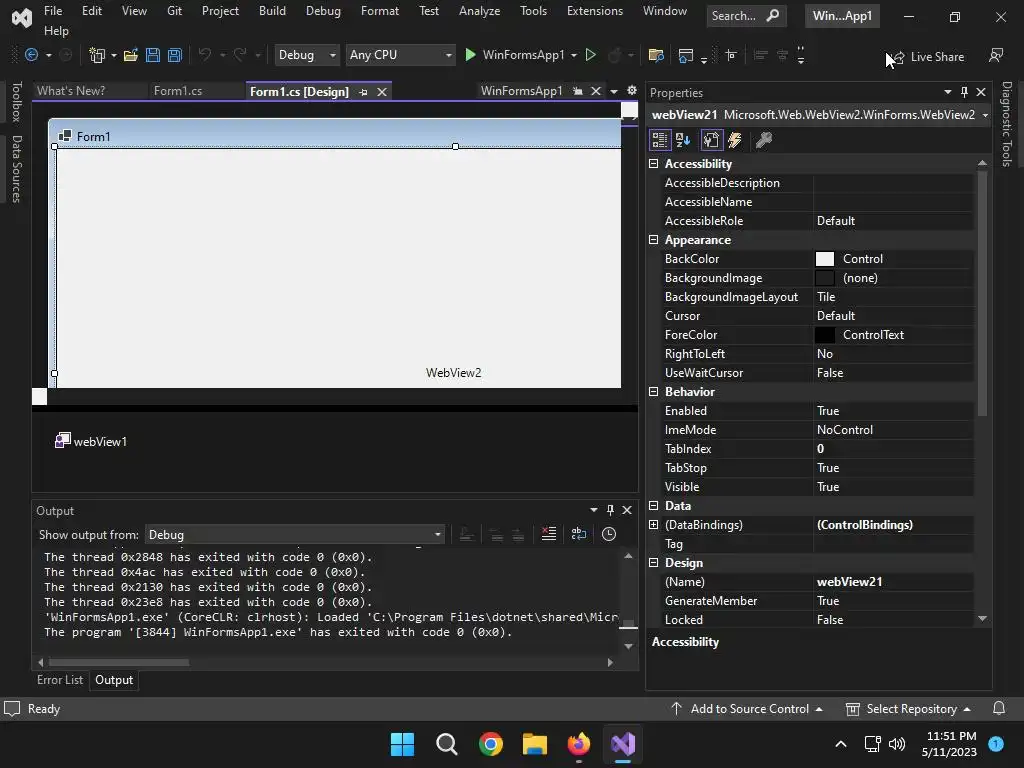Switch to the Form1.cs tab
Image resolution: width=1024 pixels, height=768 pixels.
pos(178,91)
